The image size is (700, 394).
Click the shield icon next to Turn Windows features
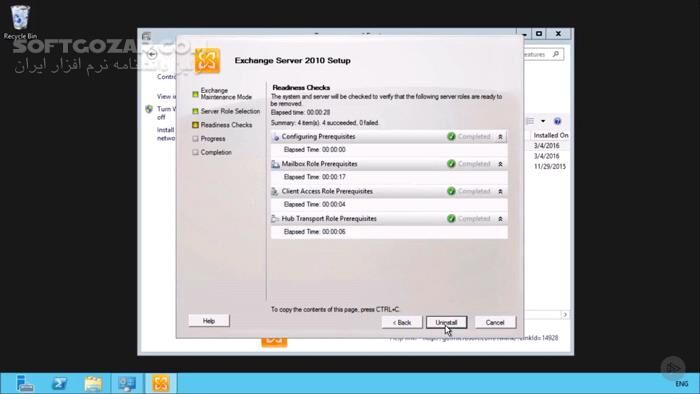pos(149,109)
